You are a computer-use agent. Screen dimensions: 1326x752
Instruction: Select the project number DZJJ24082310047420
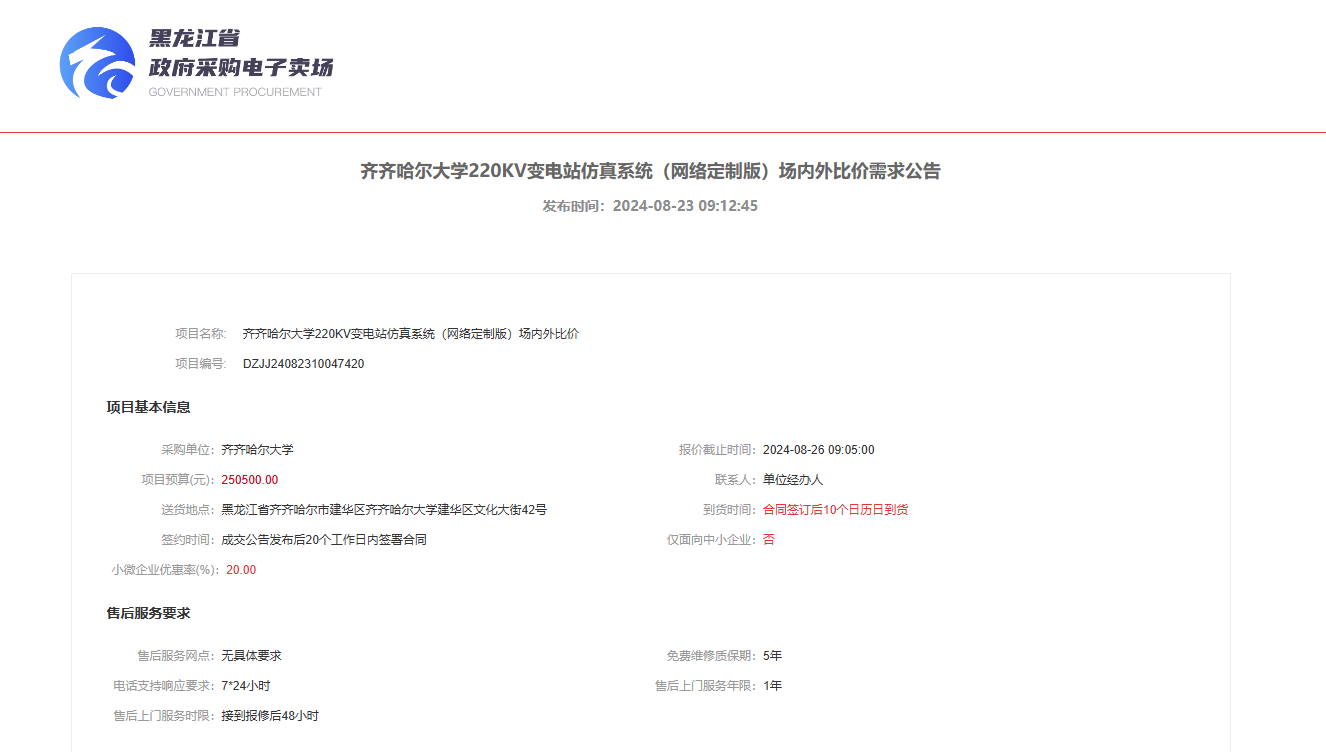click(x=303, y=364)
